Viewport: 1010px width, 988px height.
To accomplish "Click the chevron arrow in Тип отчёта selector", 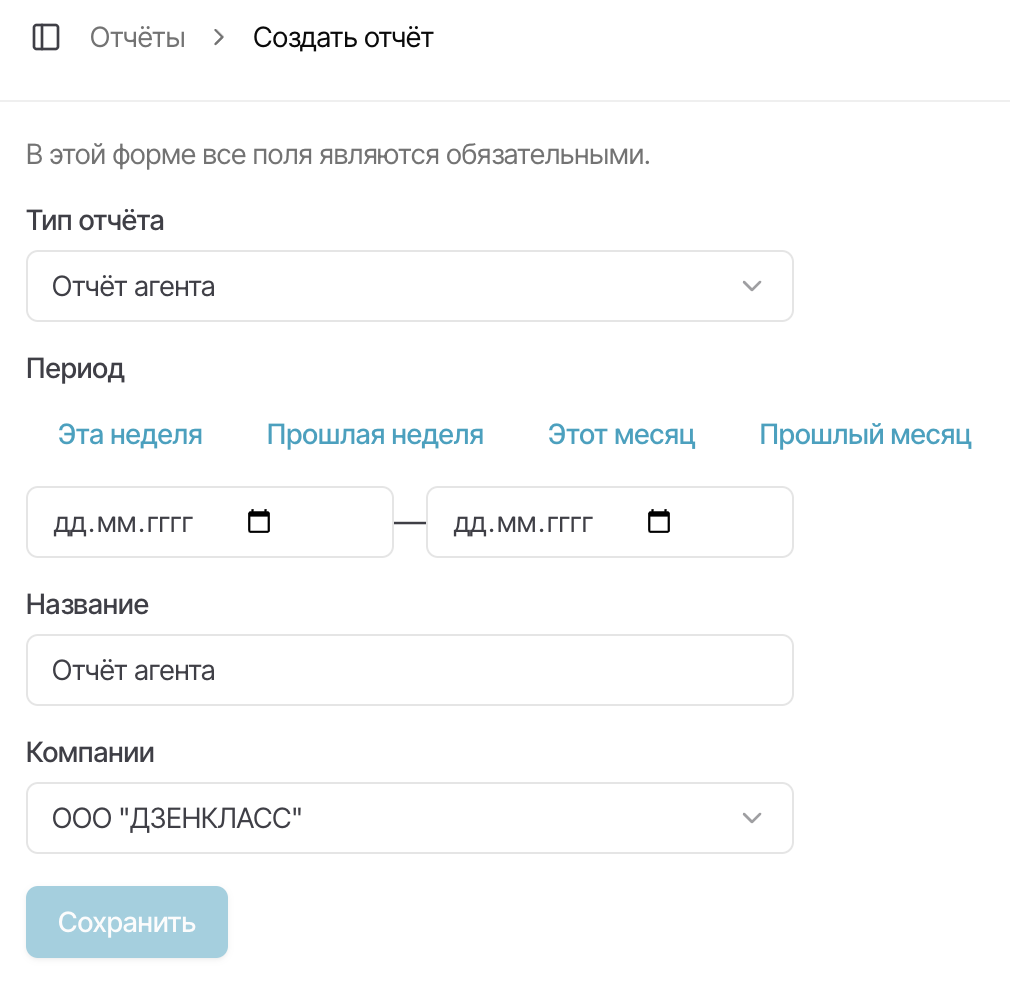I will coord(753,287).
